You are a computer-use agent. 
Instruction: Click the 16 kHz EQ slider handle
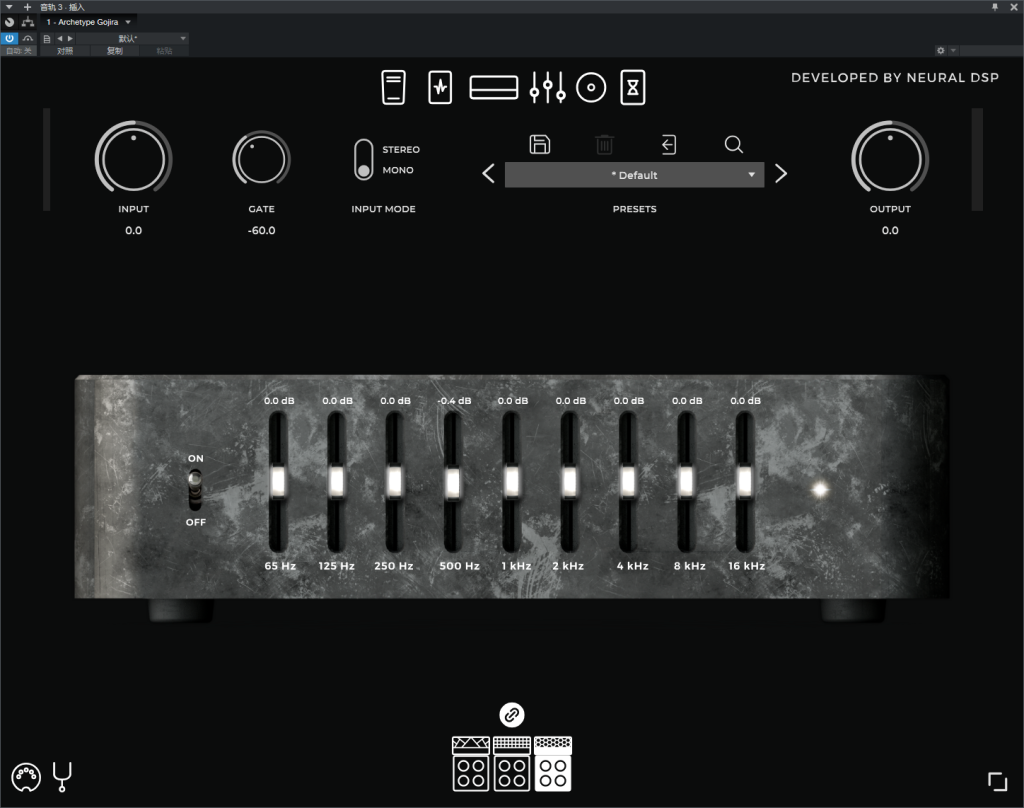click(x=744, y=481)
